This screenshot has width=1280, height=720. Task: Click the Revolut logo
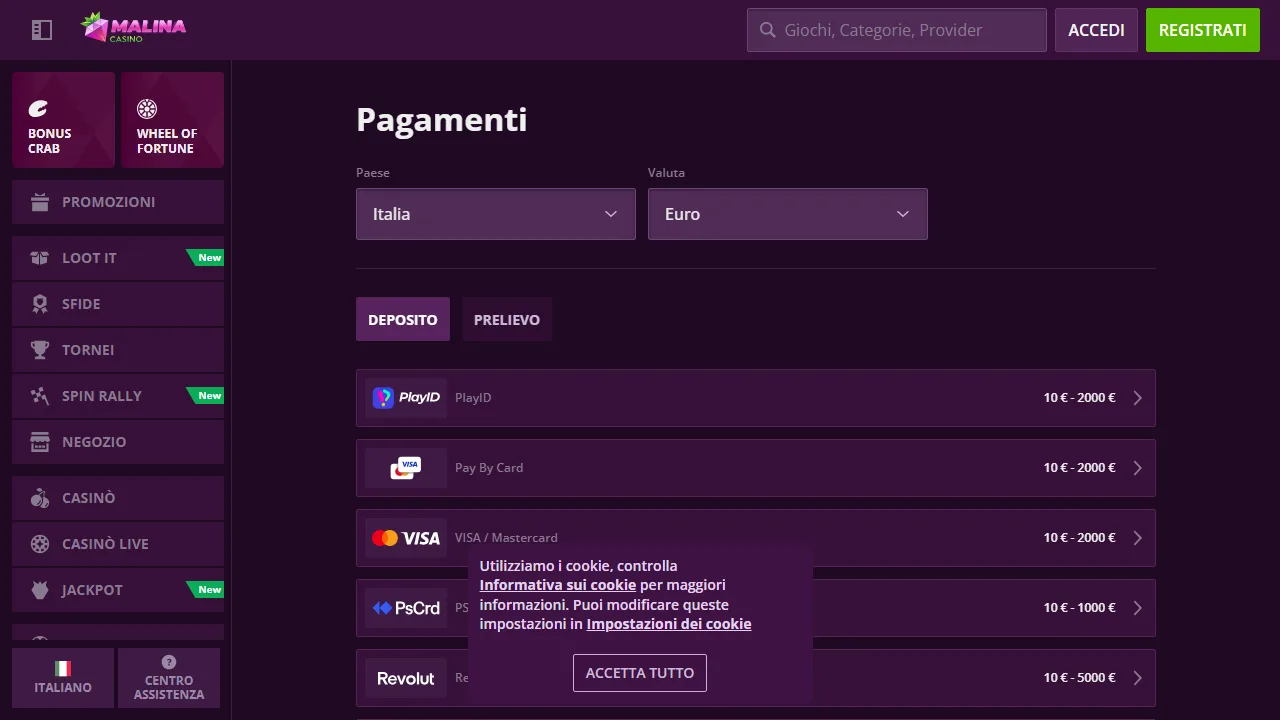click(406, 678)
